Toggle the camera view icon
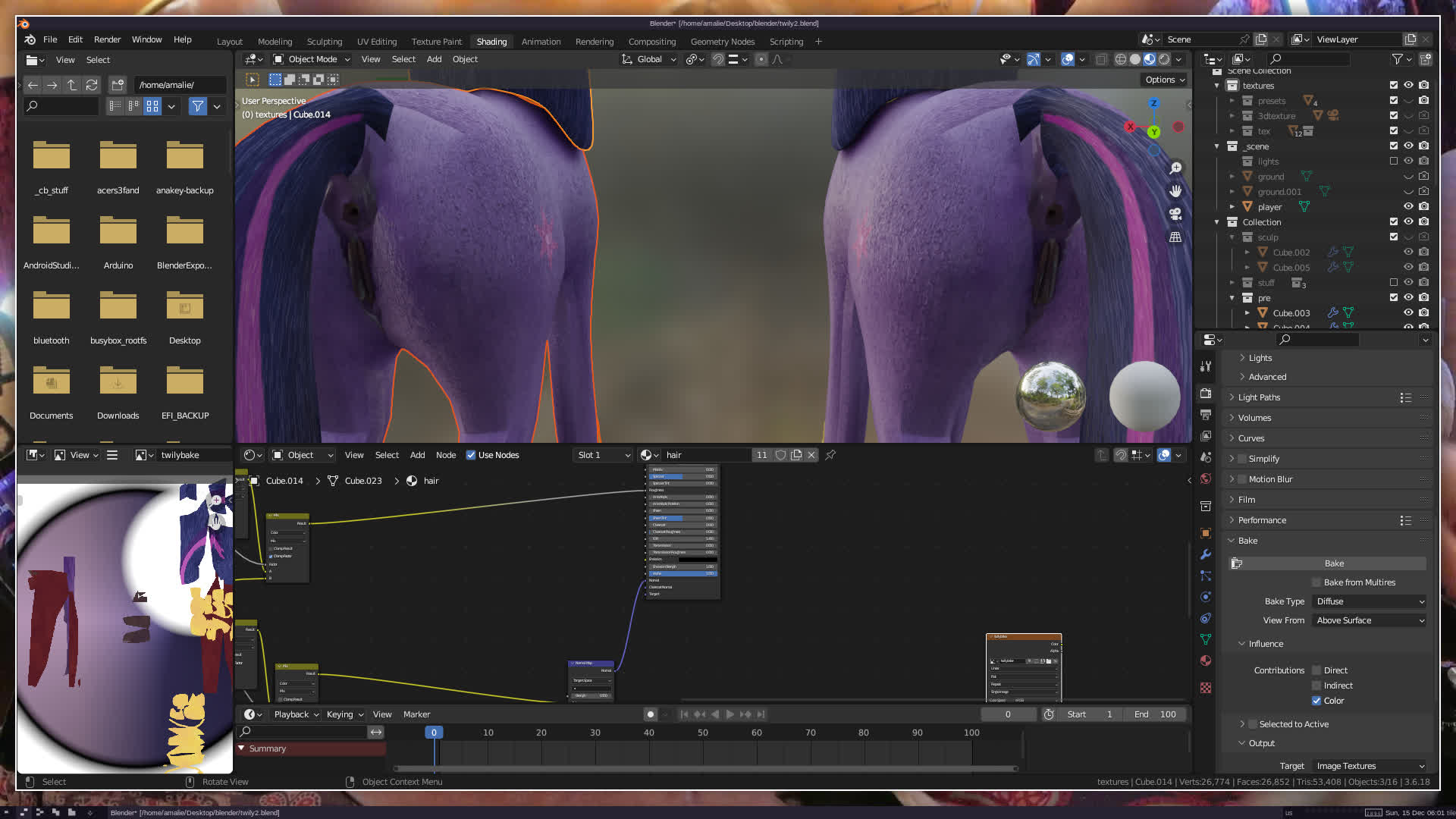 tap(1175, 215)
